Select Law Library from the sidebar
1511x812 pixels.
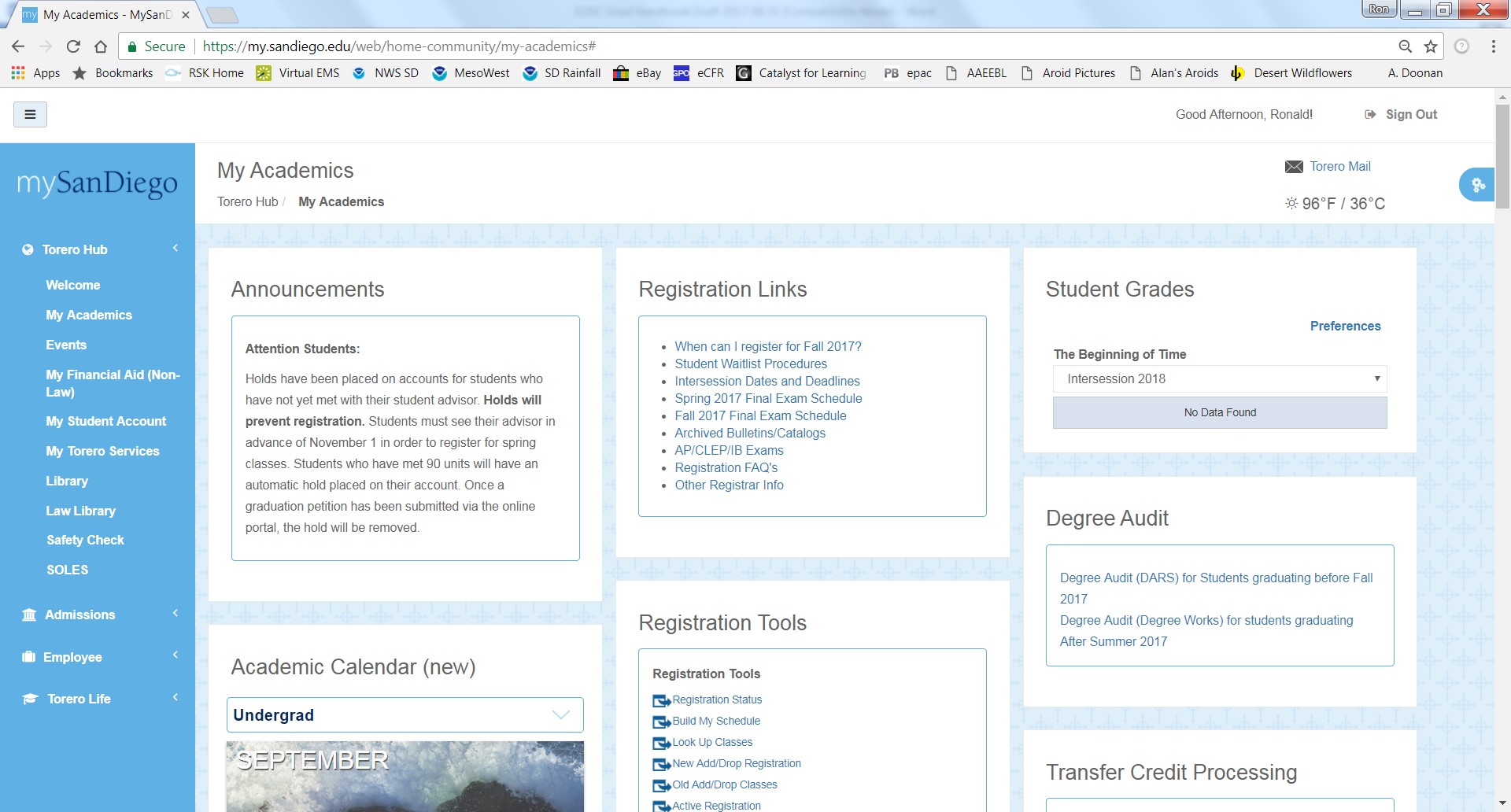click(81, 511)
